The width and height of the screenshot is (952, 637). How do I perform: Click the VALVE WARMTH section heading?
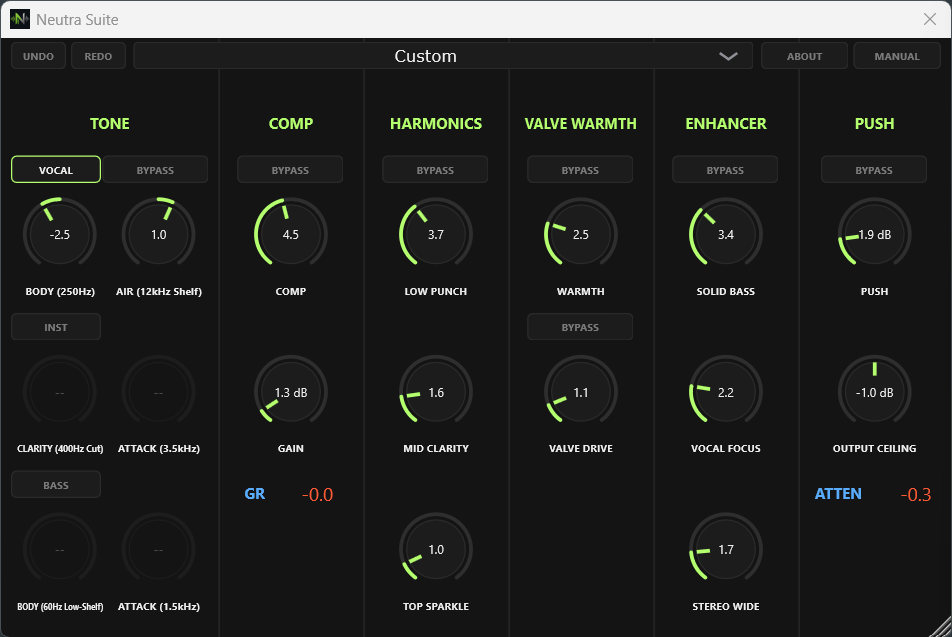click(x=580, y=123)
